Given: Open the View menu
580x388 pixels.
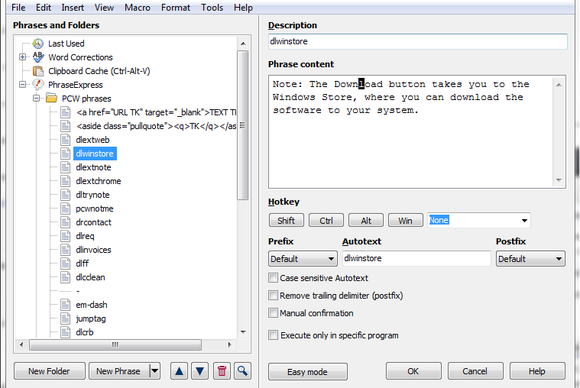Looking at the screenshot, I should 104,7.
